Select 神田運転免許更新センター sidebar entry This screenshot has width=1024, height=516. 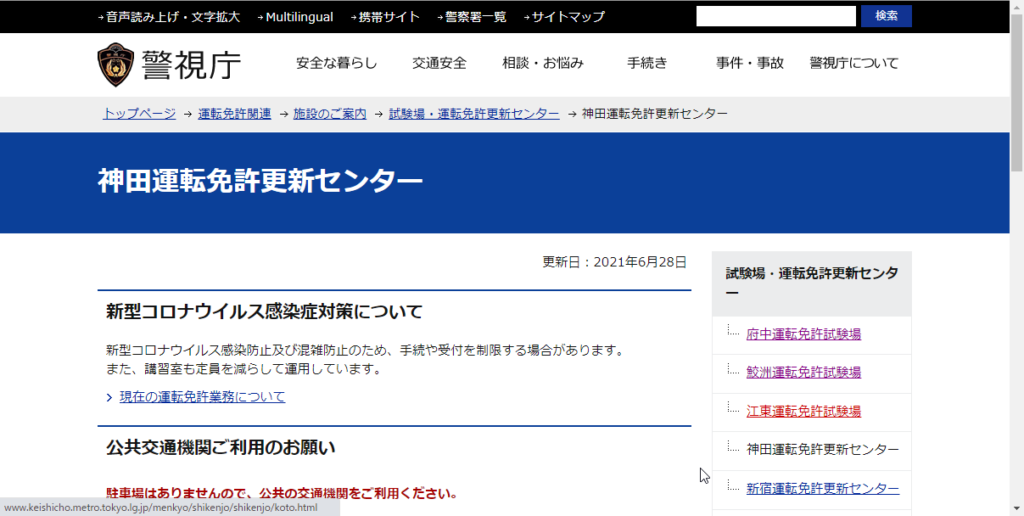point(823,449)
